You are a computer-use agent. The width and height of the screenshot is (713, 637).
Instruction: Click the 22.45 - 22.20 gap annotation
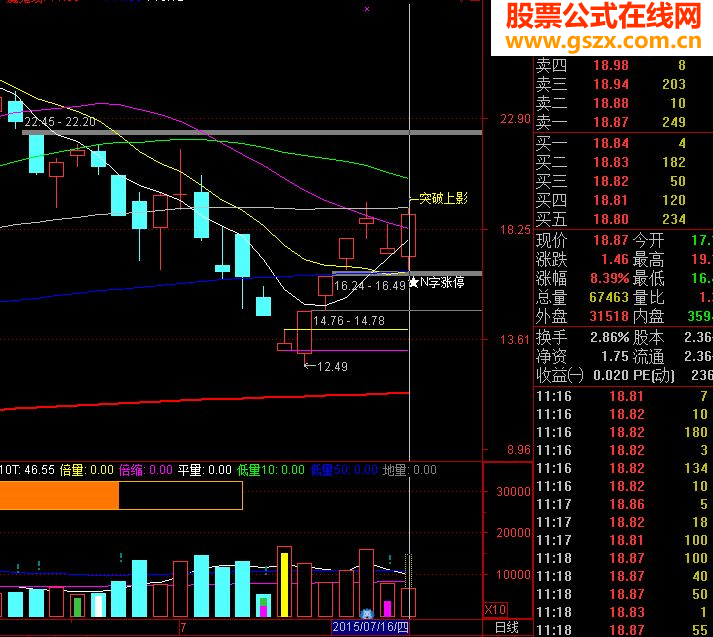(60, 122)
